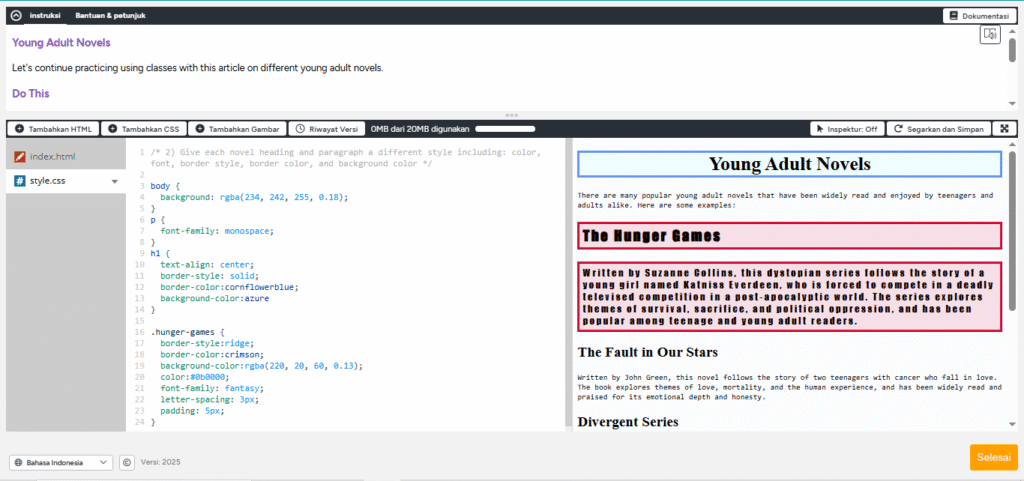Viewport: 1024px width, 481px height.
Task: Click Tambahkan CSS button
Action: (144, 129)
